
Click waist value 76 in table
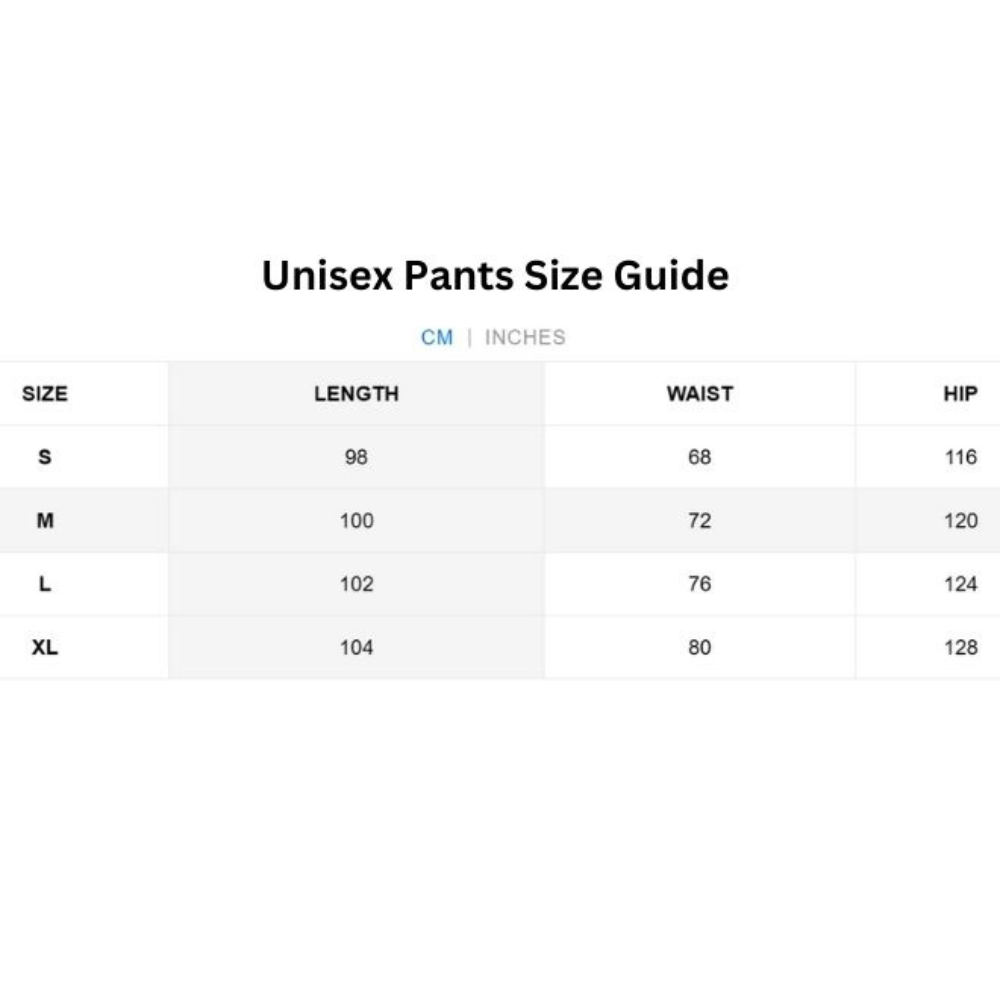[700, 584]
